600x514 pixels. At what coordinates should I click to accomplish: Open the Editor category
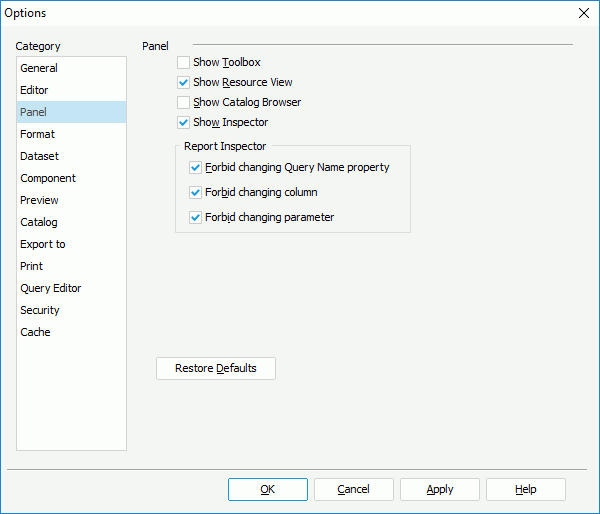[71, 90]
